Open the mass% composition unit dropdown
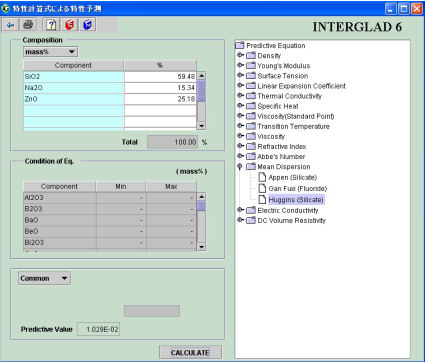This screenshot has height=363, width=425. click(x=50, y=52)
